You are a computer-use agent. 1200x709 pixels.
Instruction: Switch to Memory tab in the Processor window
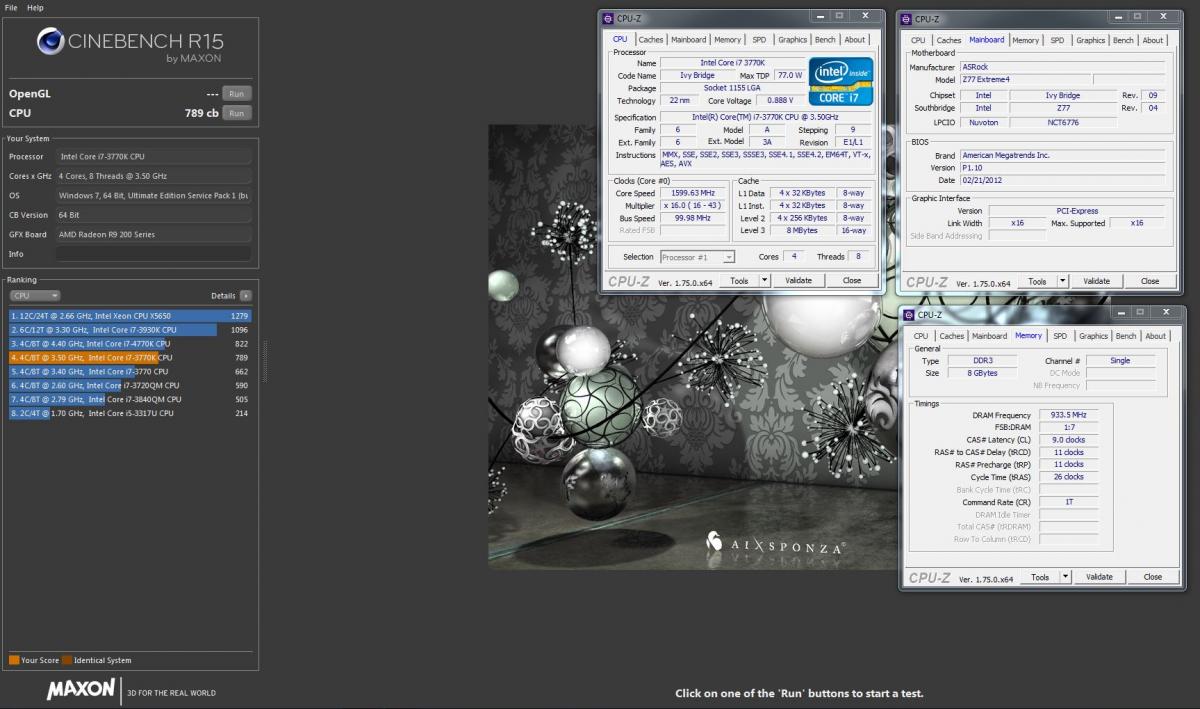(728, 40)
